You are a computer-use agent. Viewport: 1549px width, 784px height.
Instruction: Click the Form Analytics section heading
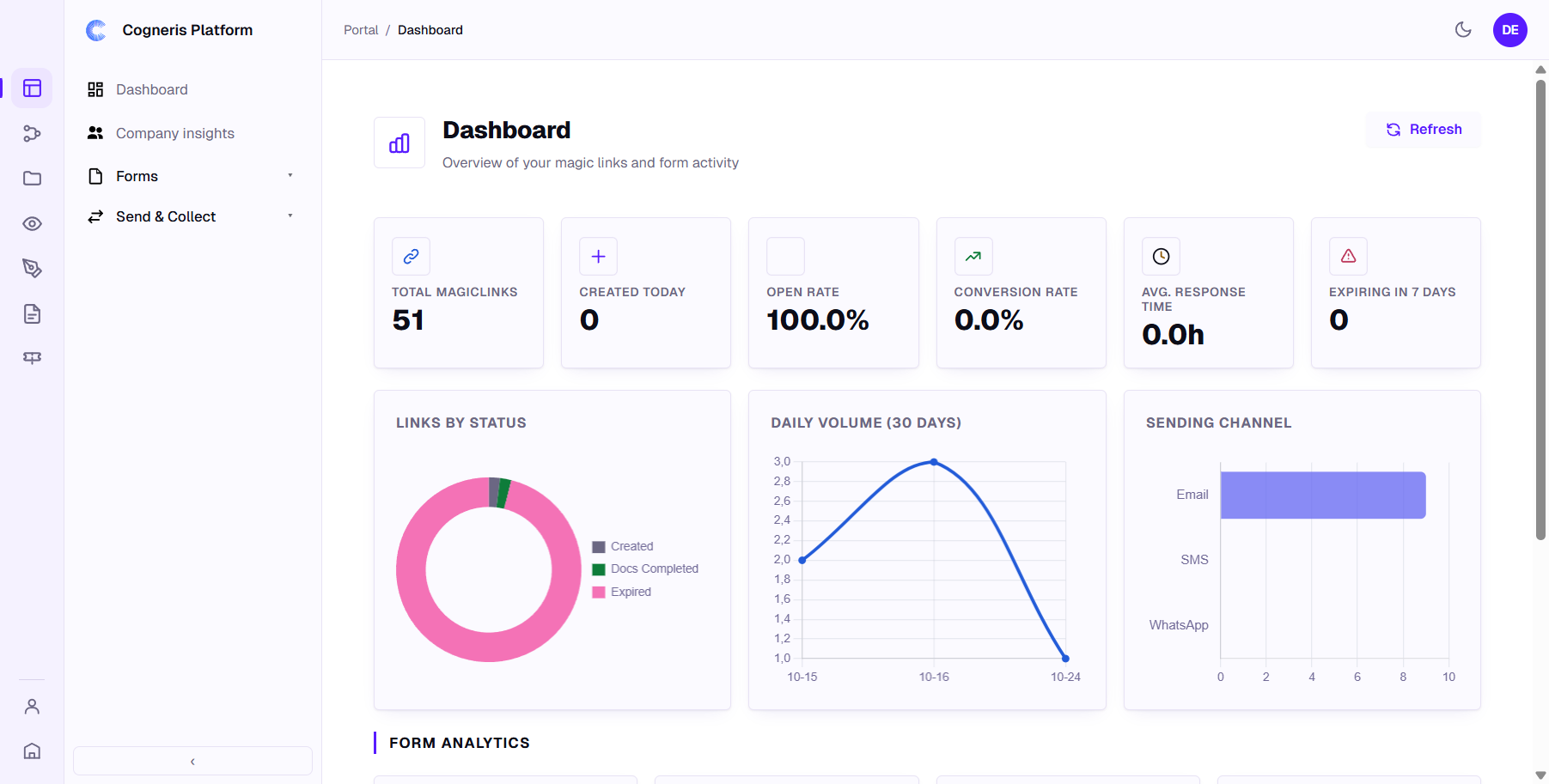pos(460,743)
